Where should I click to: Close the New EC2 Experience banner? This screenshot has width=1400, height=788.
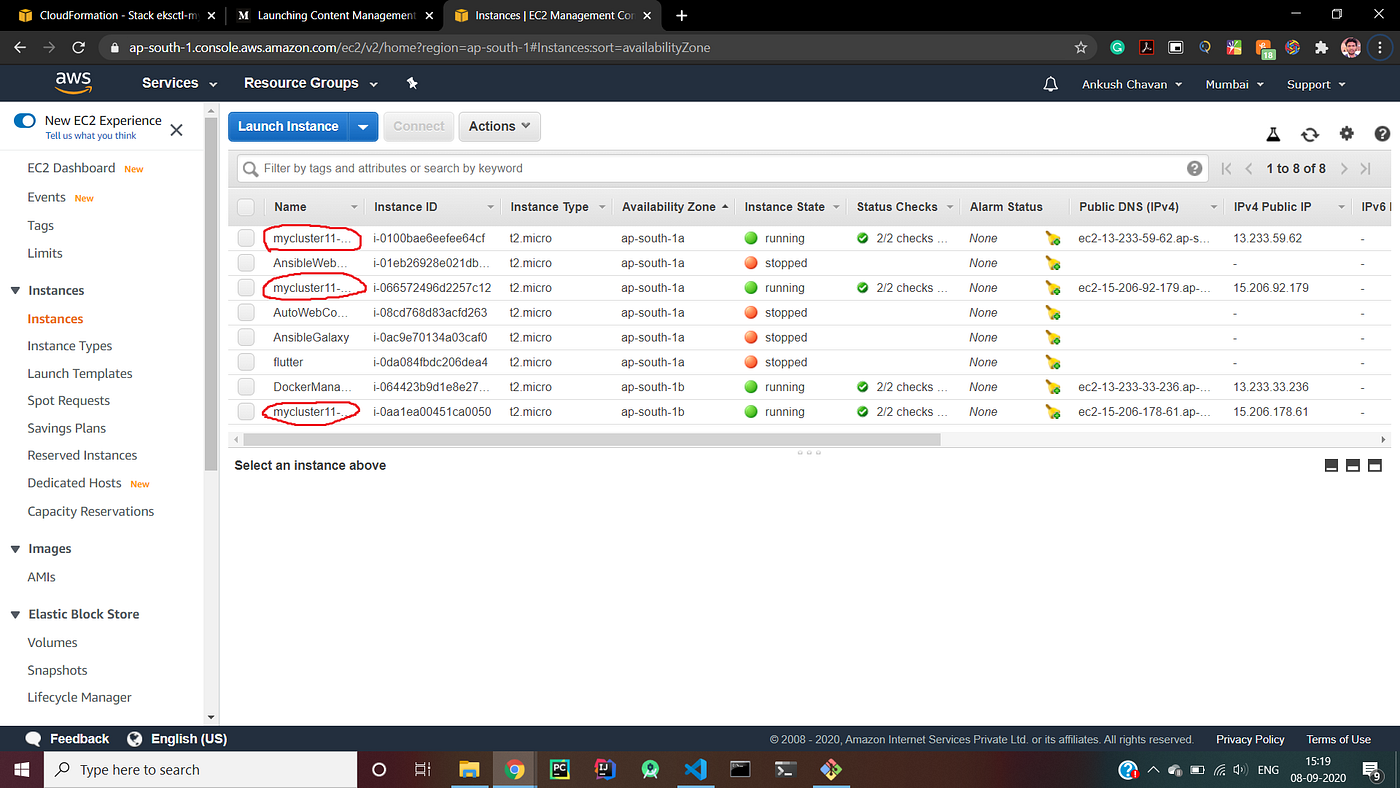point(177,130)
